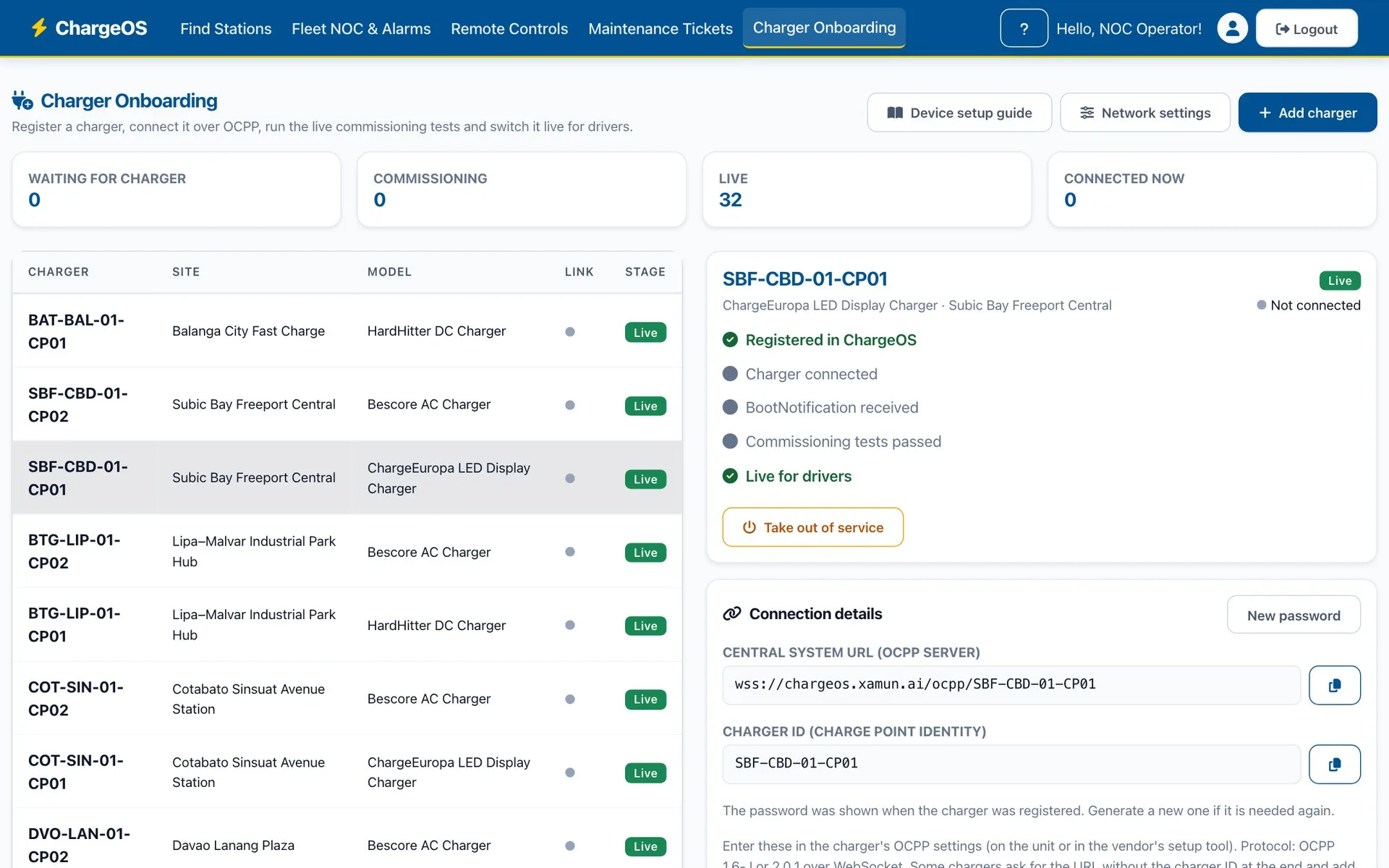Select charger SBF-CBD-01-CP02

[347, 405]
